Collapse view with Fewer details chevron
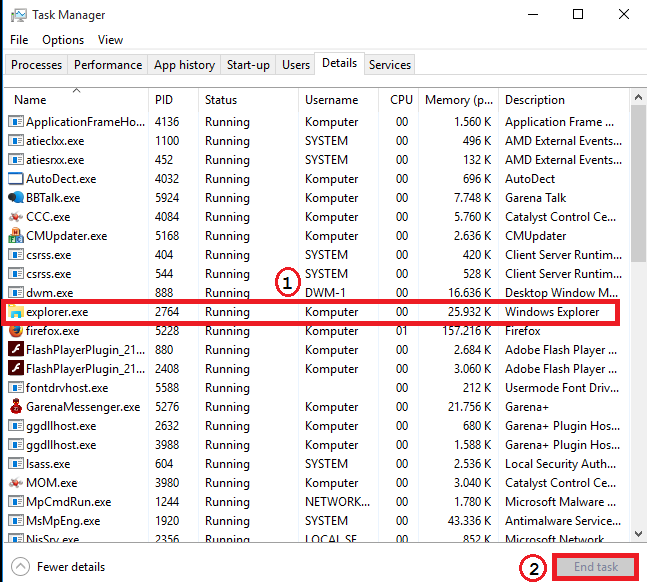The height and width of the screenshot is (582, 647). point(20,567)
